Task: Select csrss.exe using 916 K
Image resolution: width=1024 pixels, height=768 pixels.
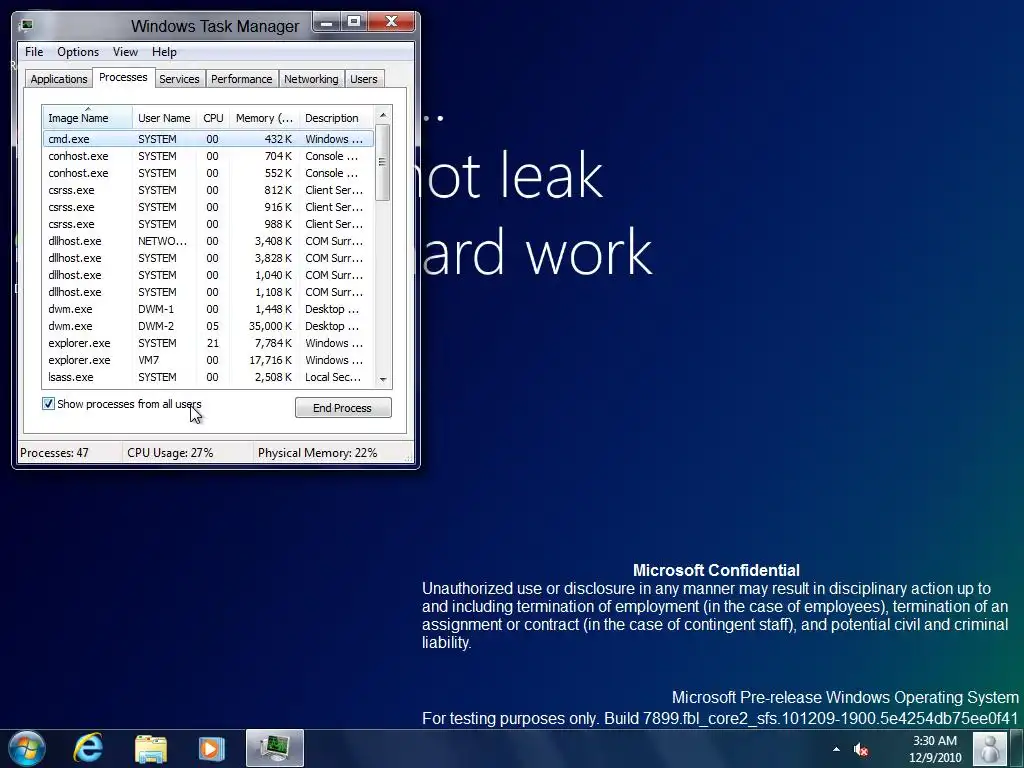Action: pyautogui.click(x=208, y=207)
